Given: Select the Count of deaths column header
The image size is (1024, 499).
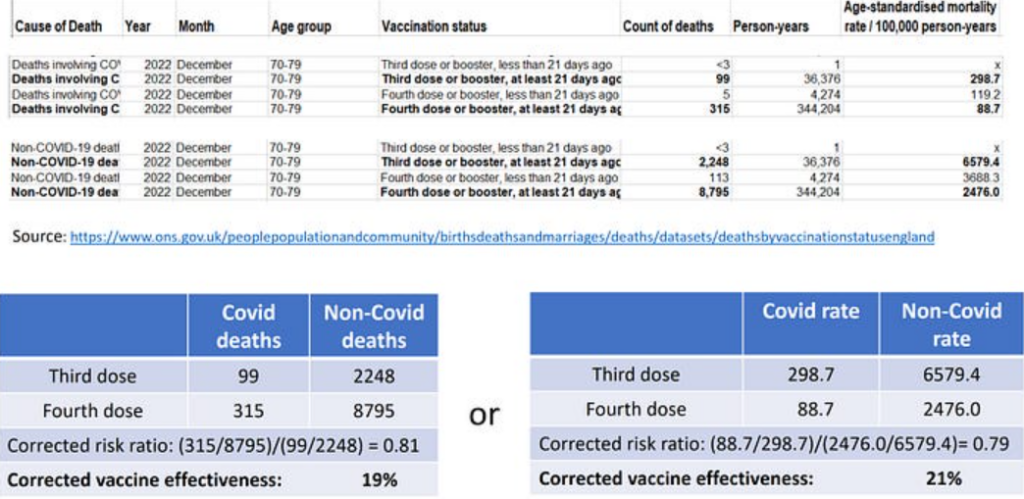Looking at the screenshot, I should (x=668, y=27).
